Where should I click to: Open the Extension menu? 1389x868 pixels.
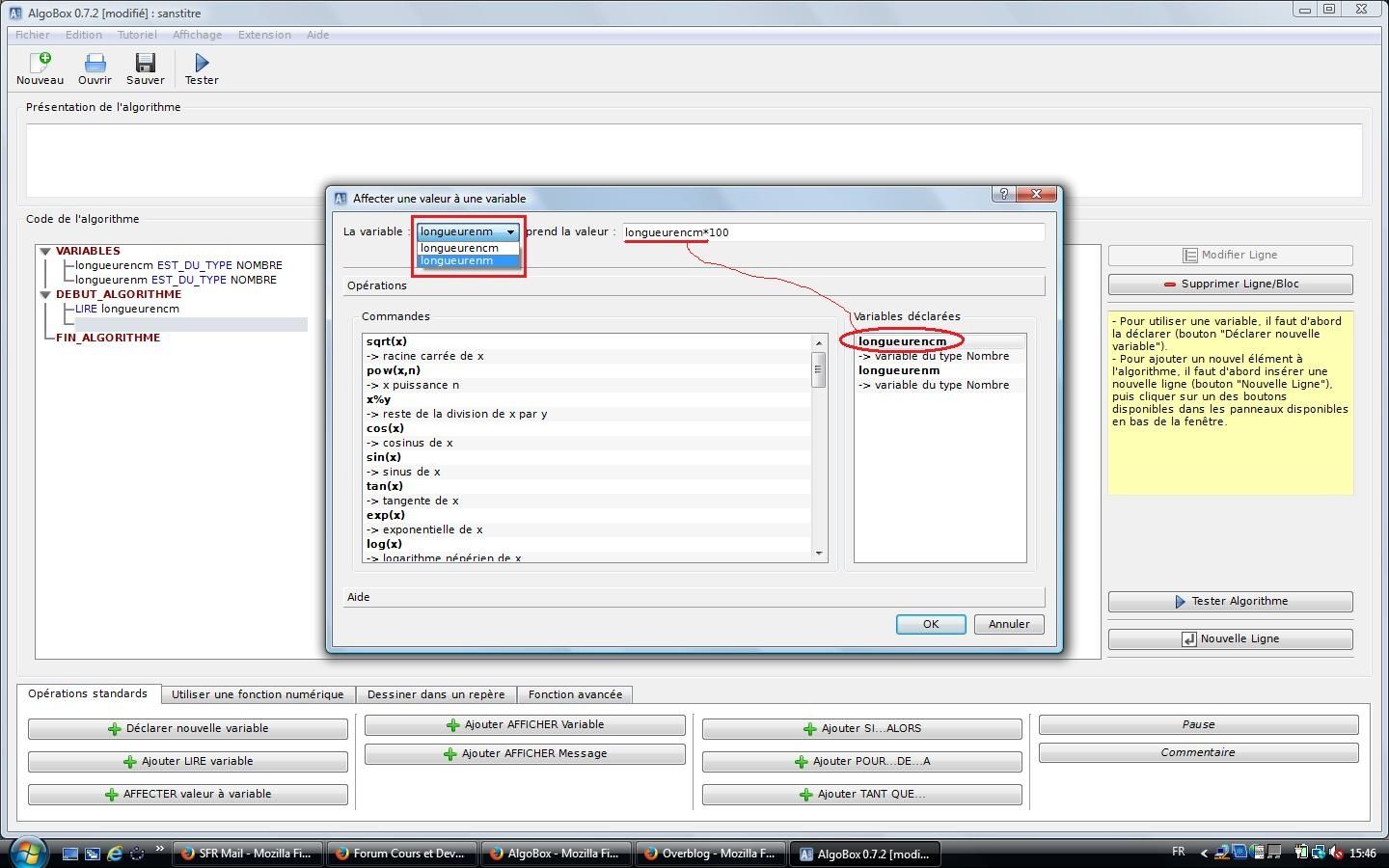(x=264, y=35)
